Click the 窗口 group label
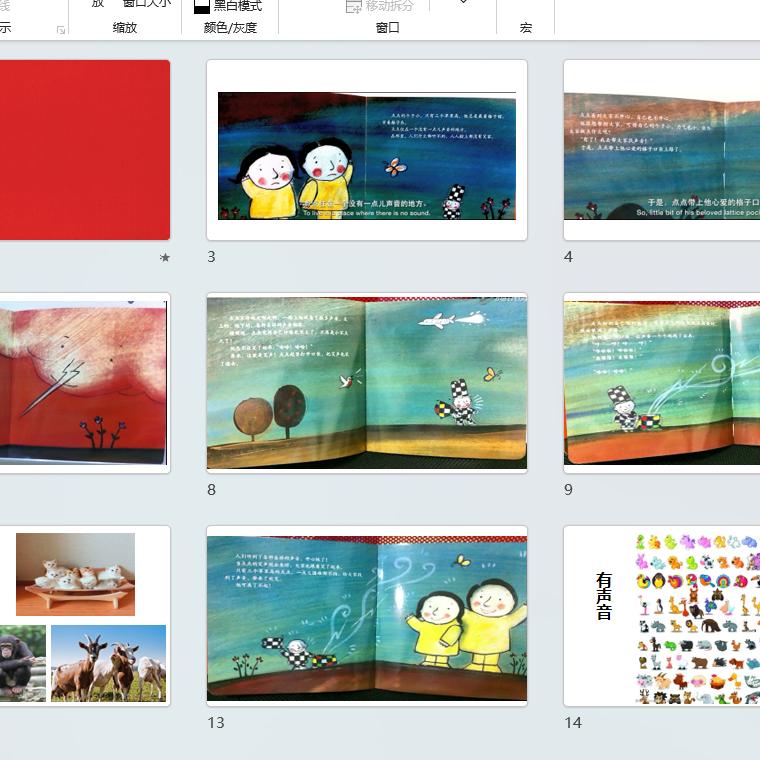 [x=387, y=28]
